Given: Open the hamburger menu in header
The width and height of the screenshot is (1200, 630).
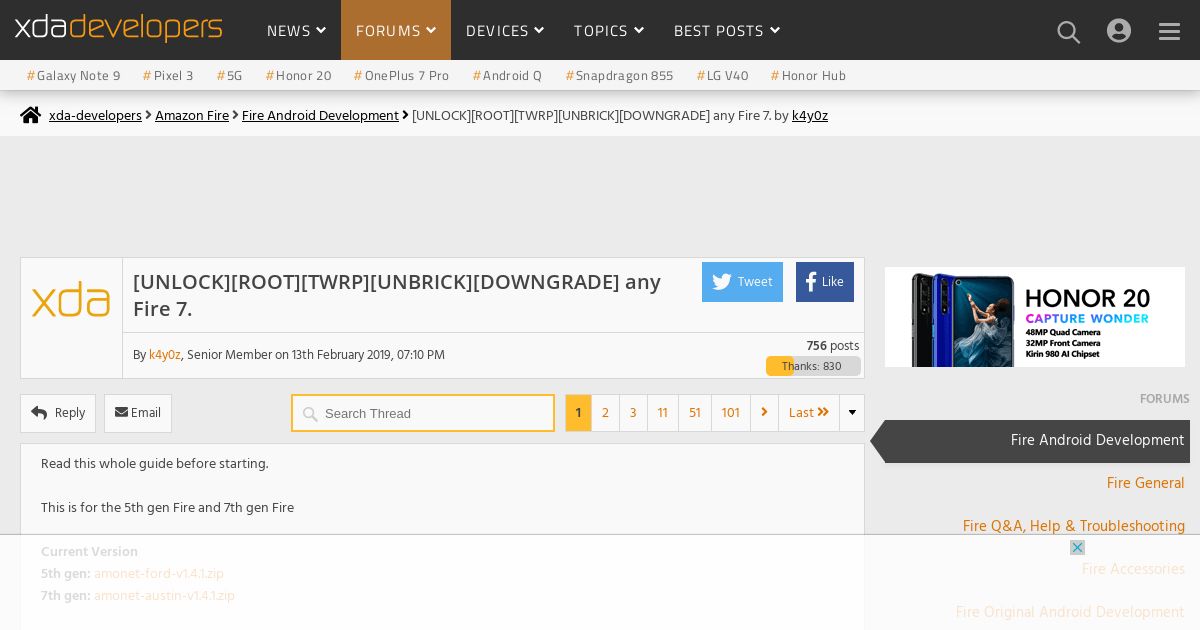Looking at the screenshot, I should [x=1170, y=31].
